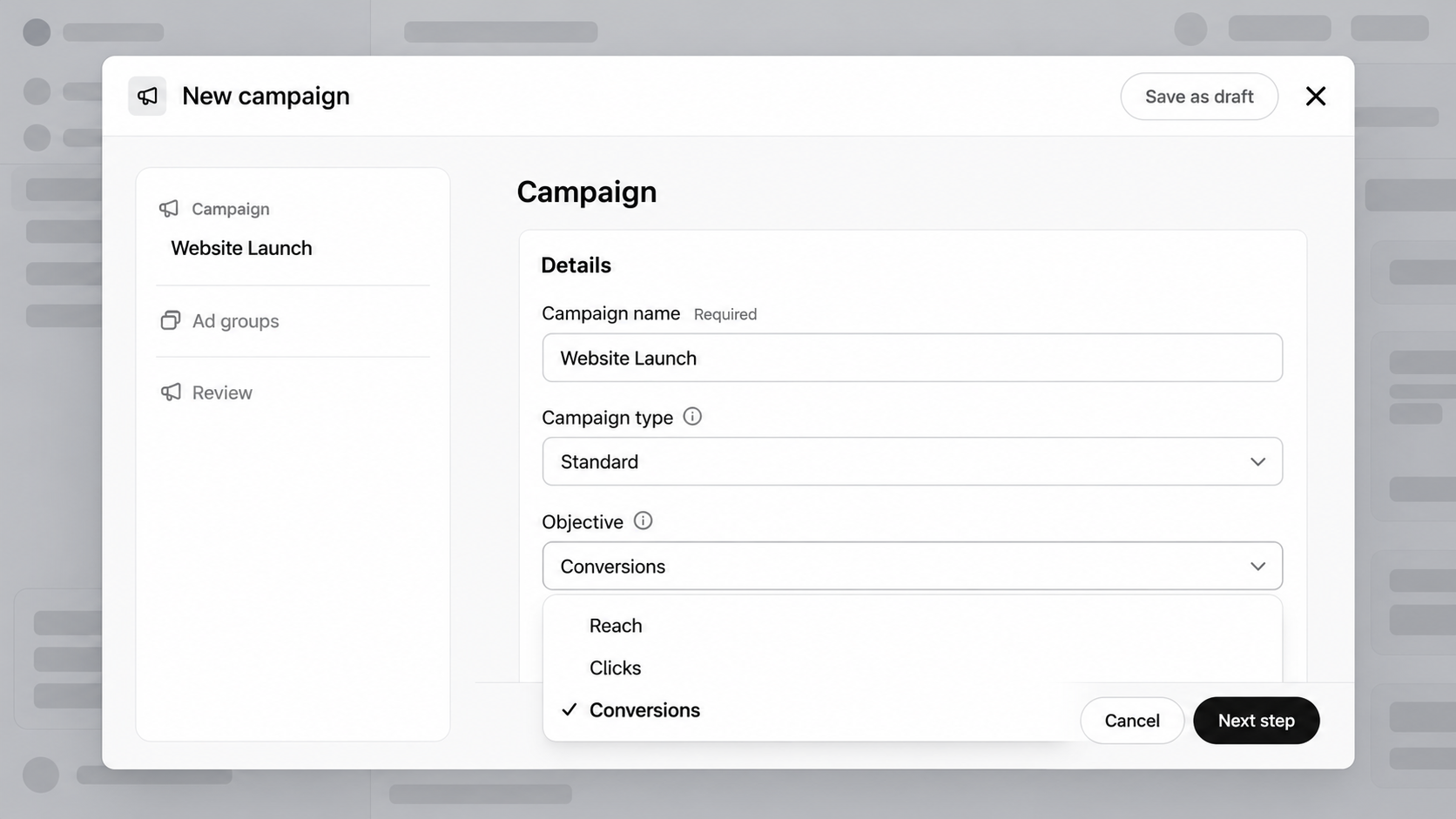1456x819 pixels.
Task: Go to the Review step
Action: (x=222, y=393)
